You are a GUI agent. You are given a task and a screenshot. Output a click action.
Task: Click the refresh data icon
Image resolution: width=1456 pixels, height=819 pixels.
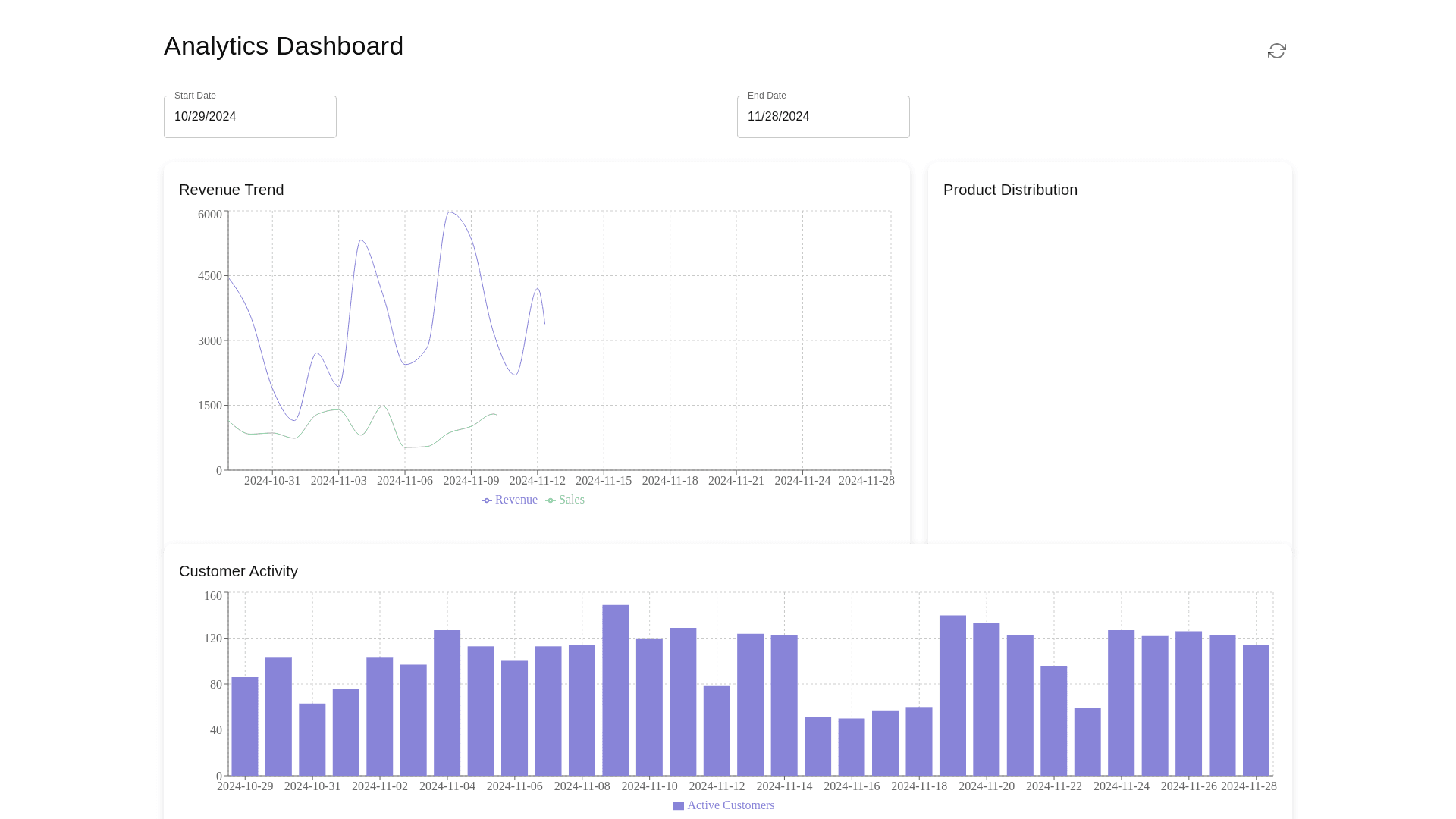(1276, 51)
